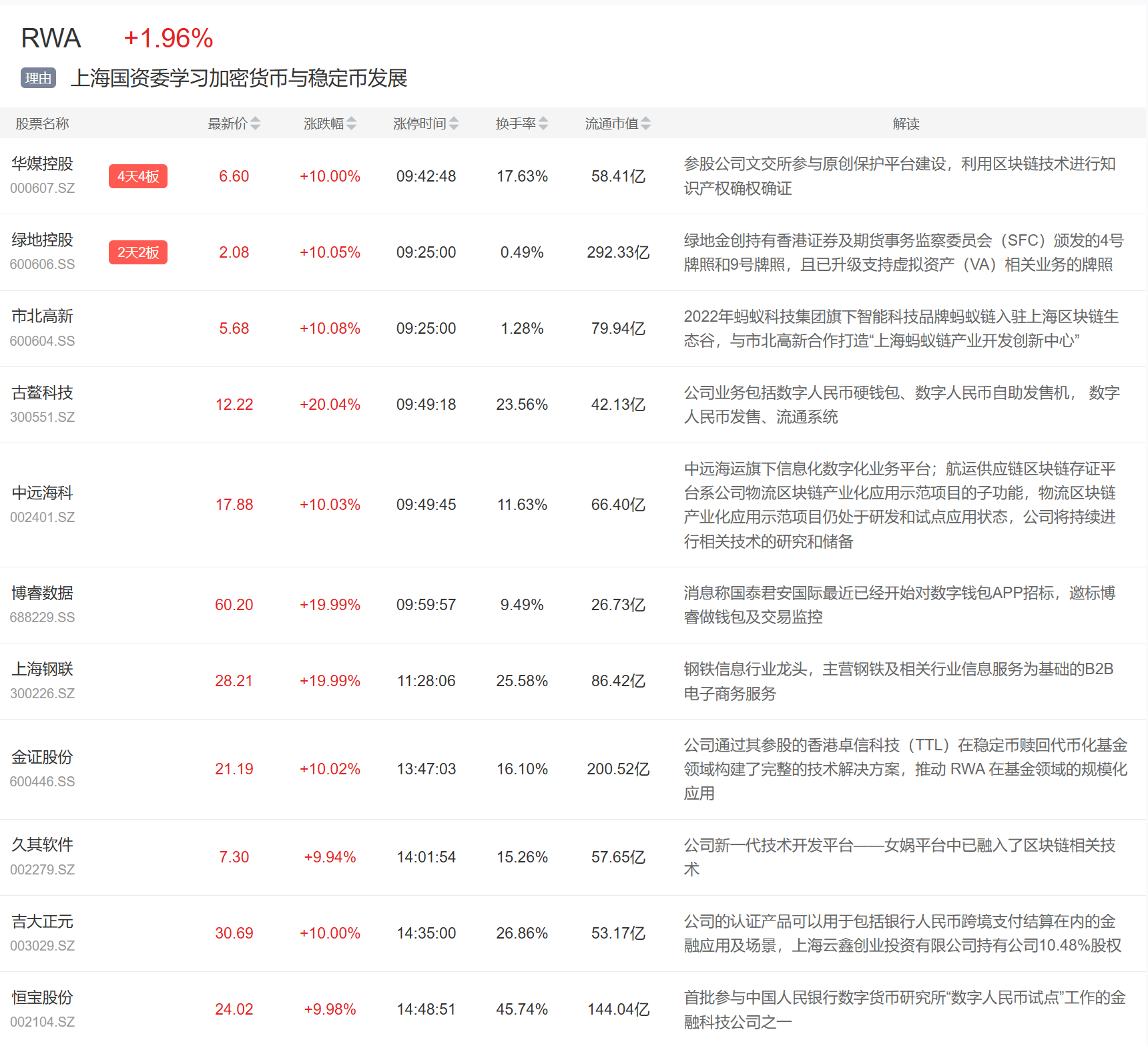
Task: Open stock 古鳌科技
Action: 42,393
